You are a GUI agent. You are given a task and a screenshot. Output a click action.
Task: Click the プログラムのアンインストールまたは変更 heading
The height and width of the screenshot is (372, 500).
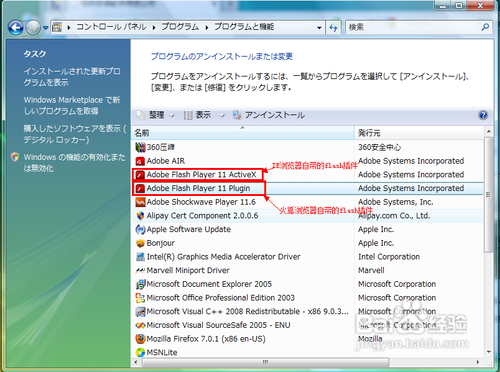(222, 56)
